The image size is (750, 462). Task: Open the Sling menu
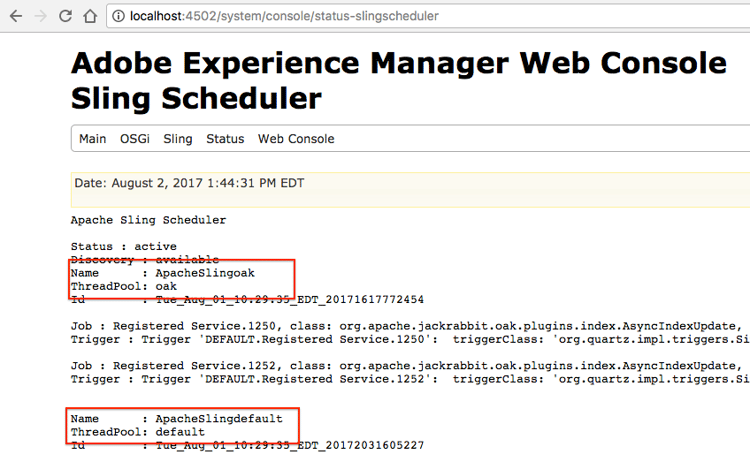(x=178, y=139)
